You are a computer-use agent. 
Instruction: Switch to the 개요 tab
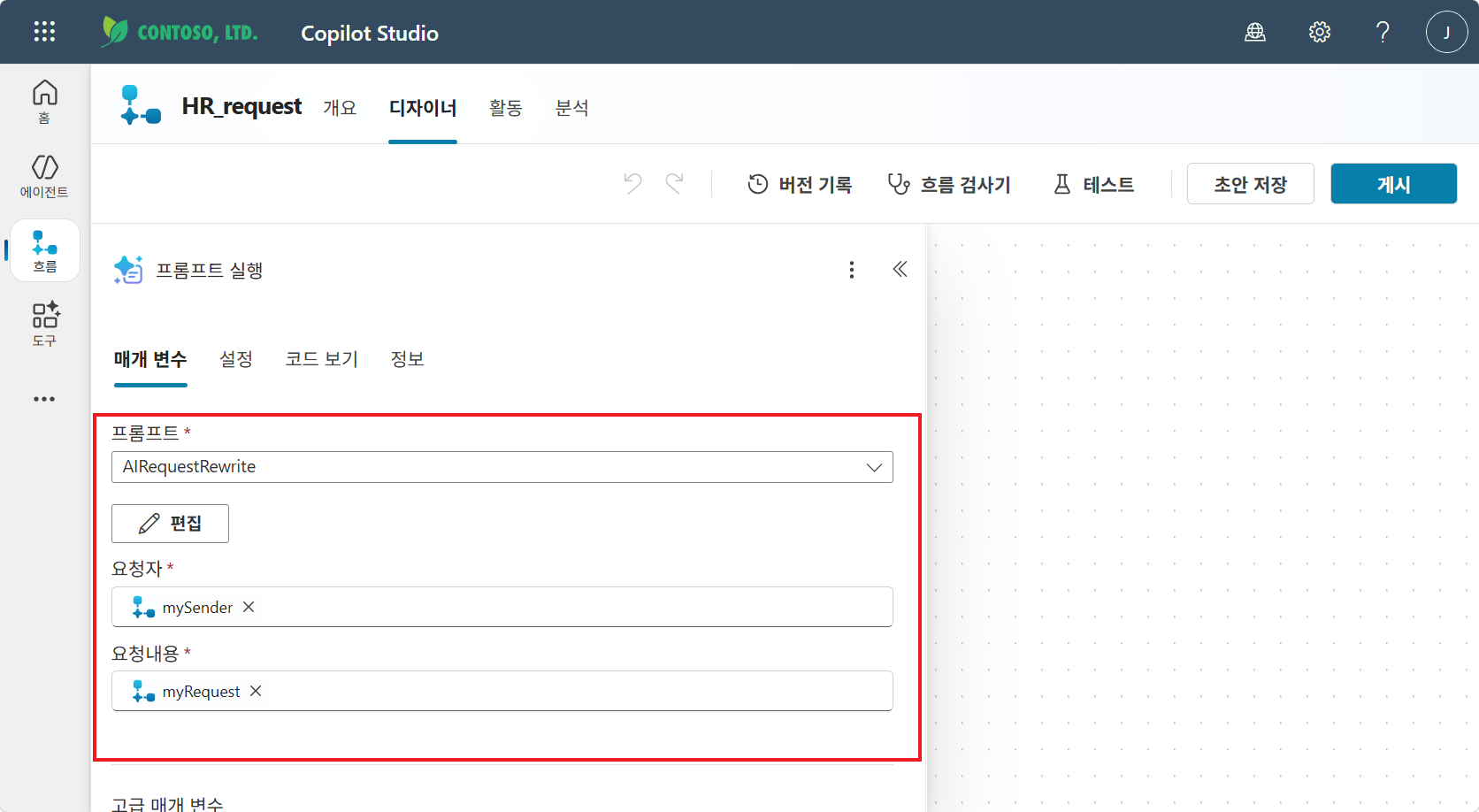[x=340, y=108]
